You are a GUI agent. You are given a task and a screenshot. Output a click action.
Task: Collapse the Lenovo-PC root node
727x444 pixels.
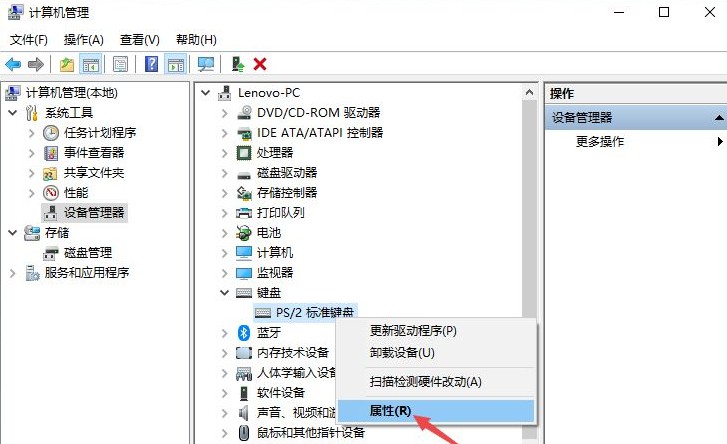click(206, 93)
